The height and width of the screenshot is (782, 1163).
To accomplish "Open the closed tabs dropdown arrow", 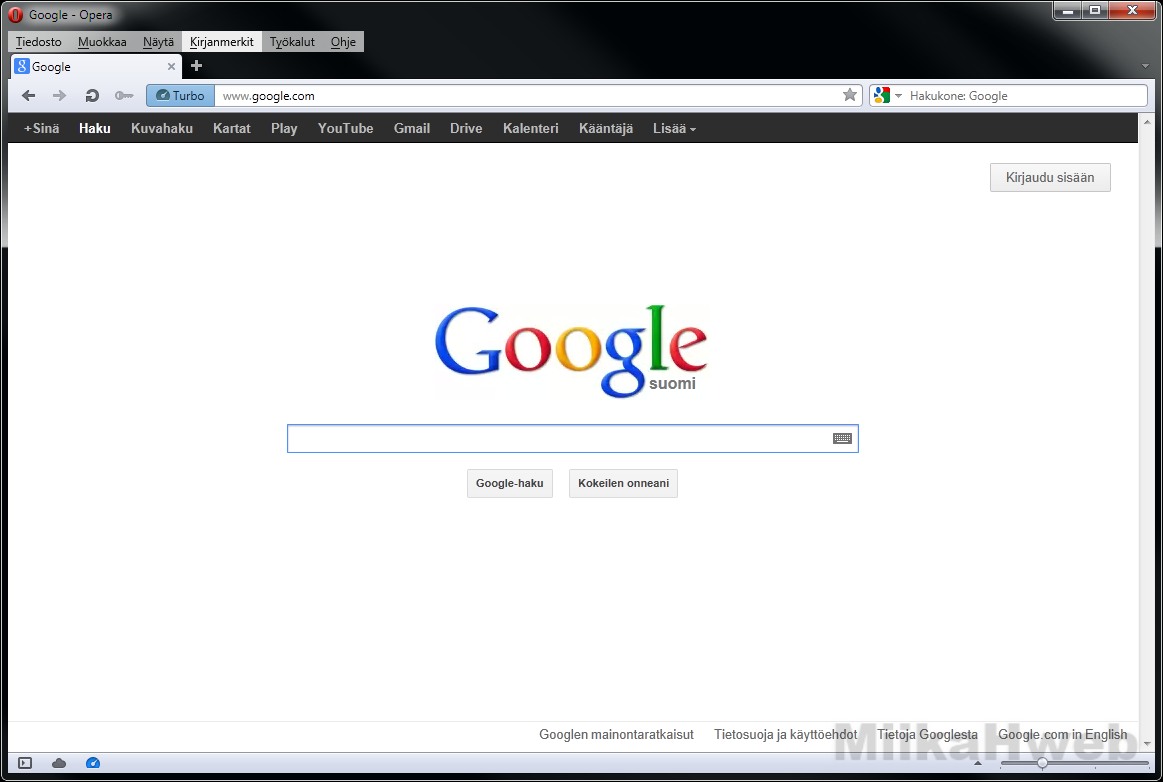I will click(1145, 66).
